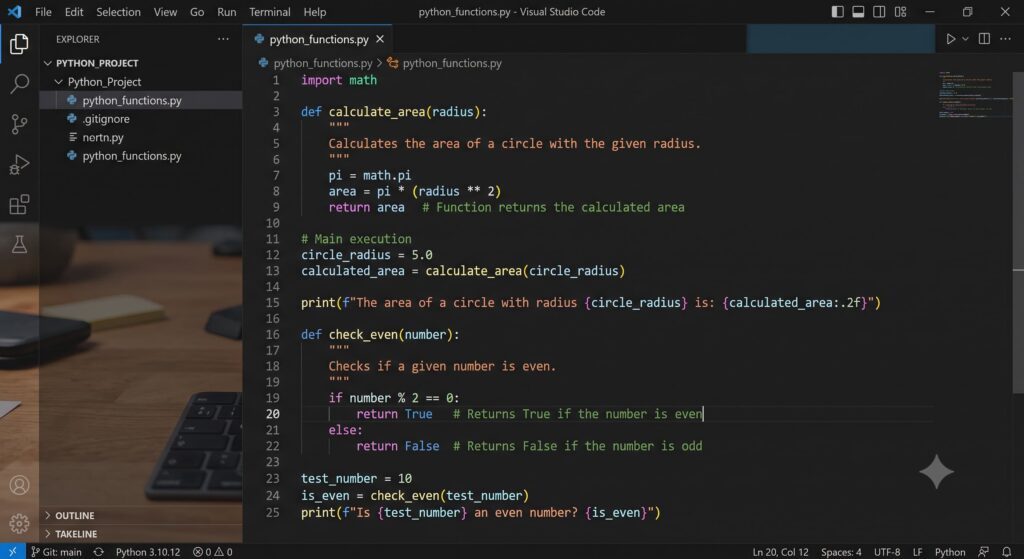Open the Manage gear icon
The height and width of the screenshot is (559, 1024).
pyautogui.click(x=20, y=523)
